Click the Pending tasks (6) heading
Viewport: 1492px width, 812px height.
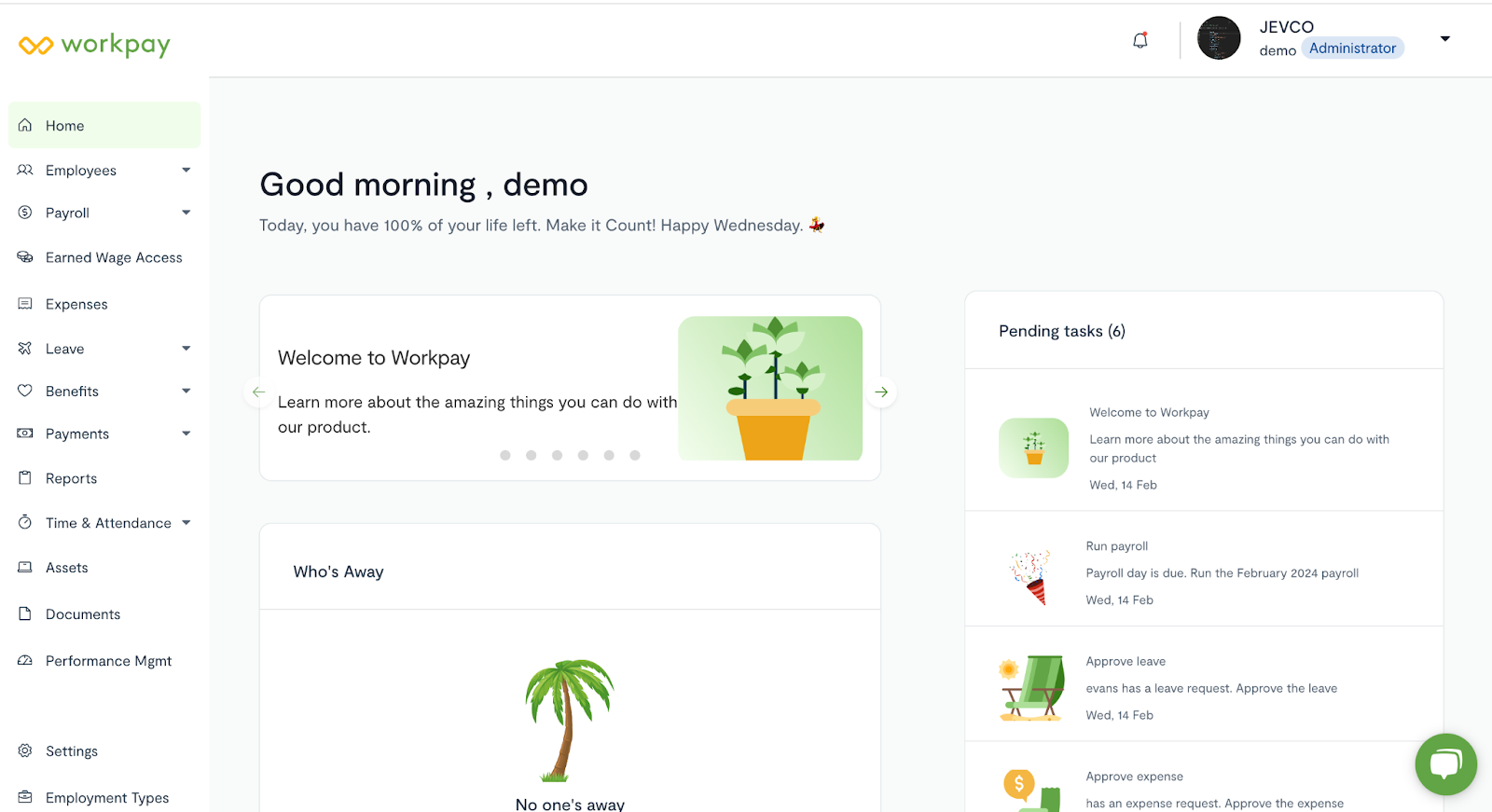[1062, 331]
